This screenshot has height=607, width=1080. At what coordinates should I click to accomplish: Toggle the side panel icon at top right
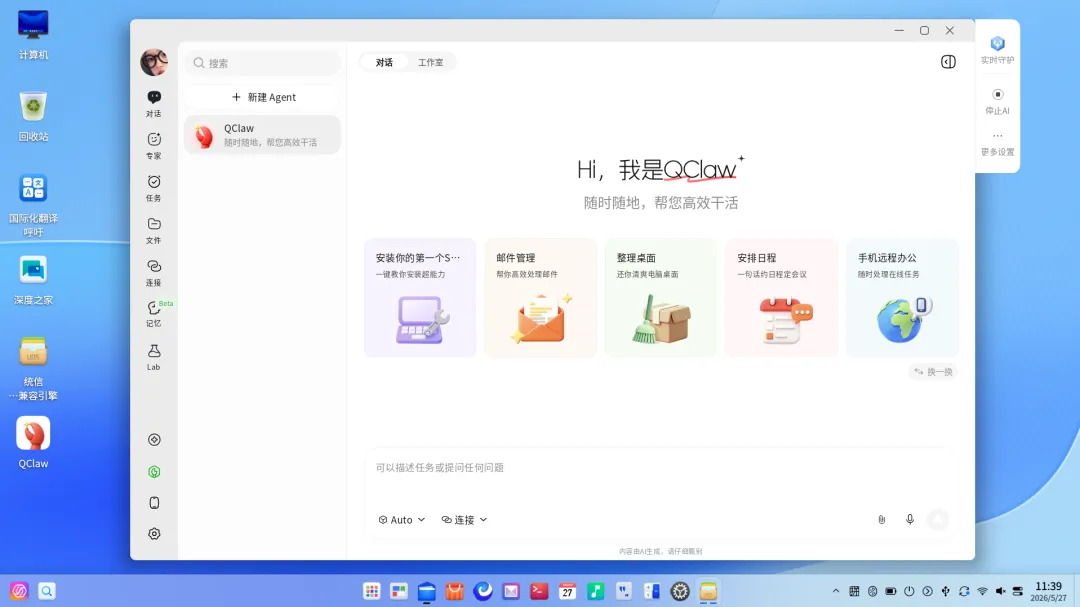click(948, 62)
